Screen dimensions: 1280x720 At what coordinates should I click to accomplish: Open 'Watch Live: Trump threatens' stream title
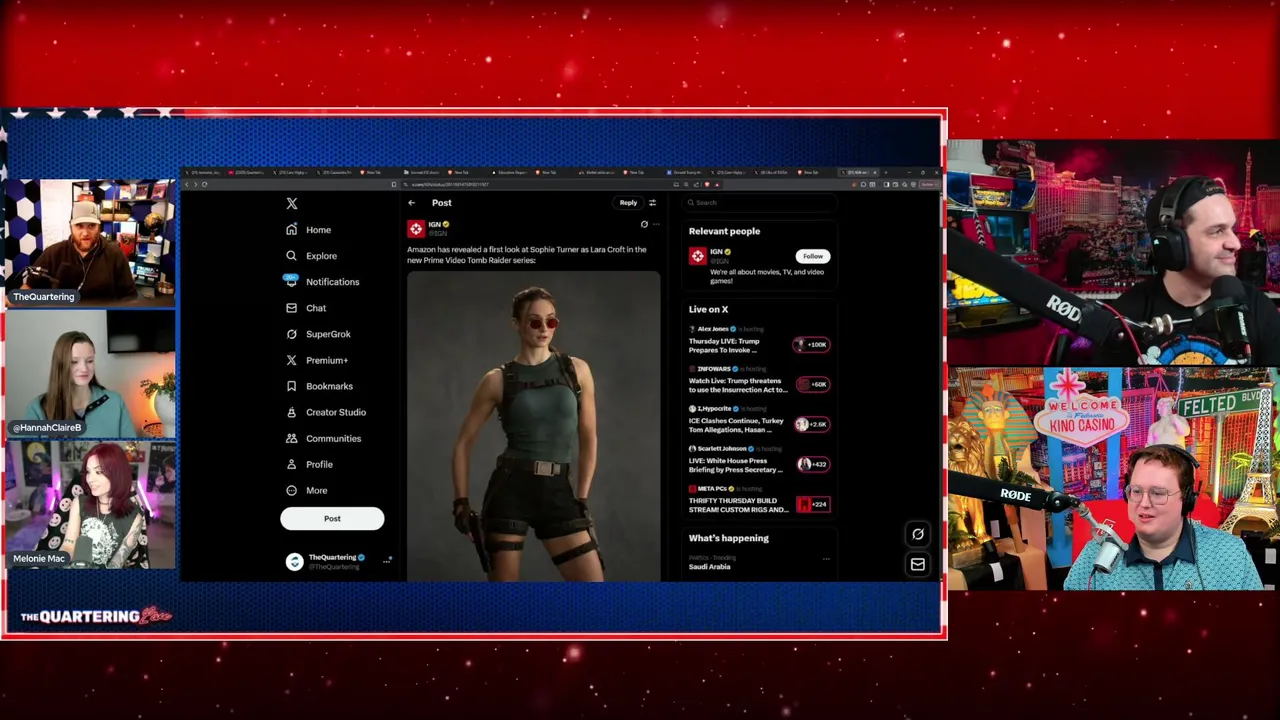(738, 385)
